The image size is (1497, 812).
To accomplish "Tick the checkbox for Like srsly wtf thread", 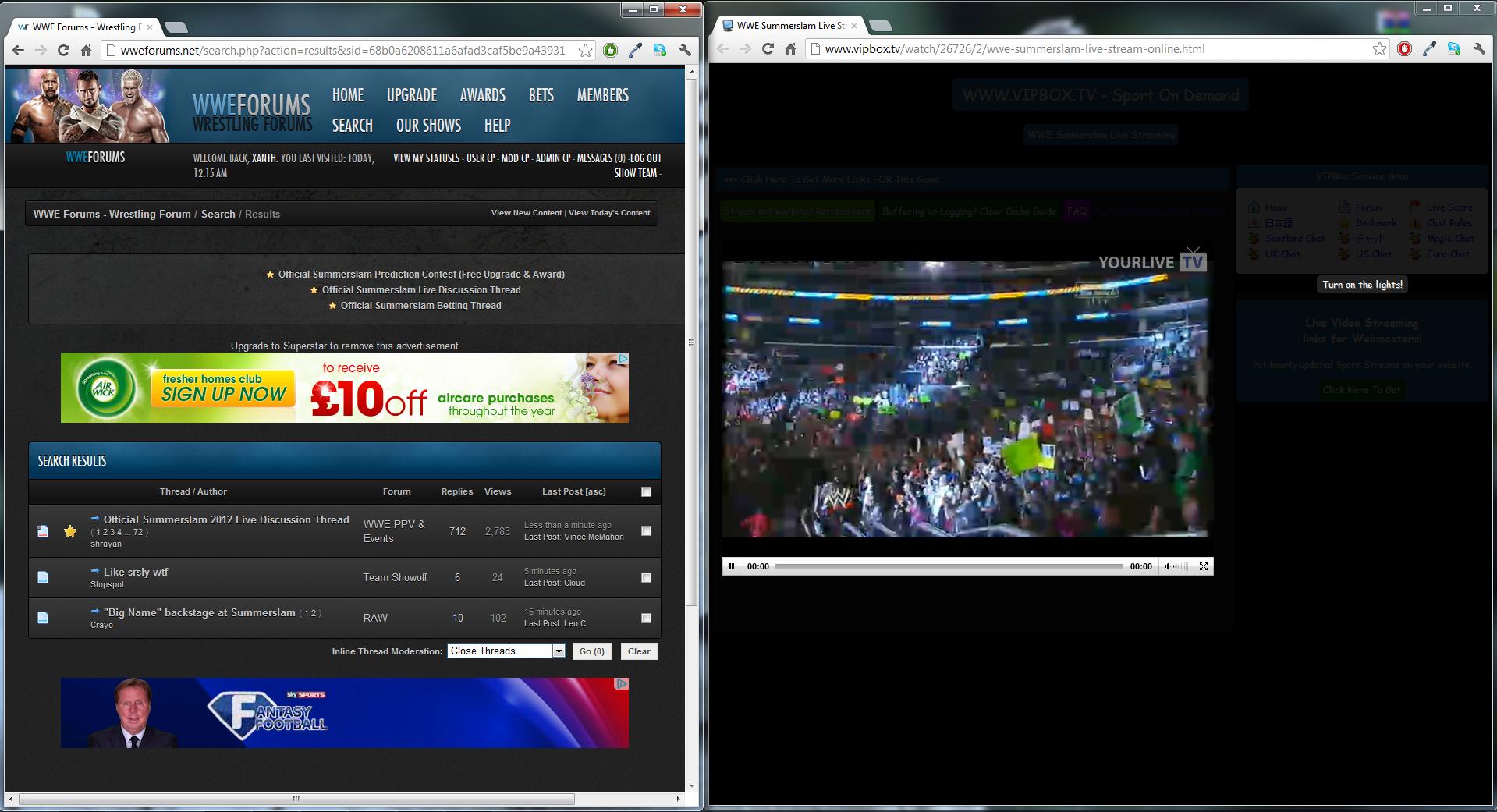I will tap(646, 577).
